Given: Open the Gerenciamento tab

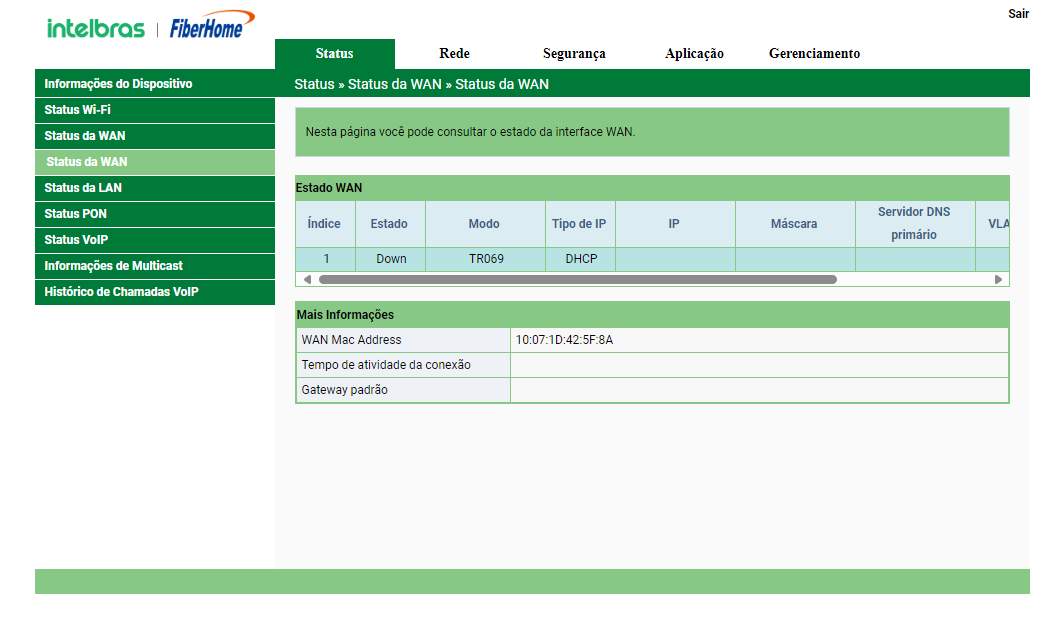Looking at the screenshot, I should [815, 54].
